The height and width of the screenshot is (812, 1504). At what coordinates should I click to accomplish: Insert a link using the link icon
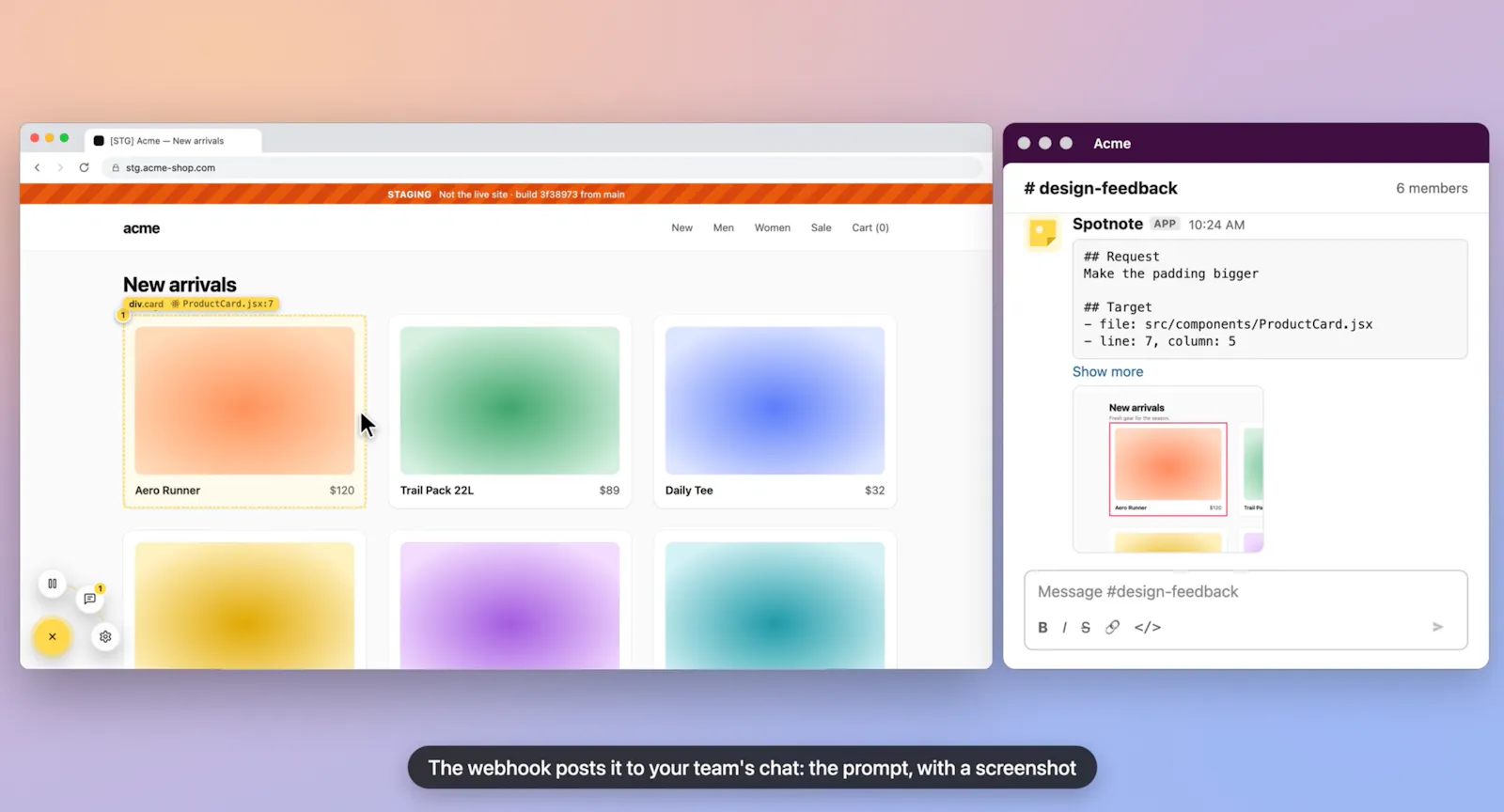[x=1112, y=627]
